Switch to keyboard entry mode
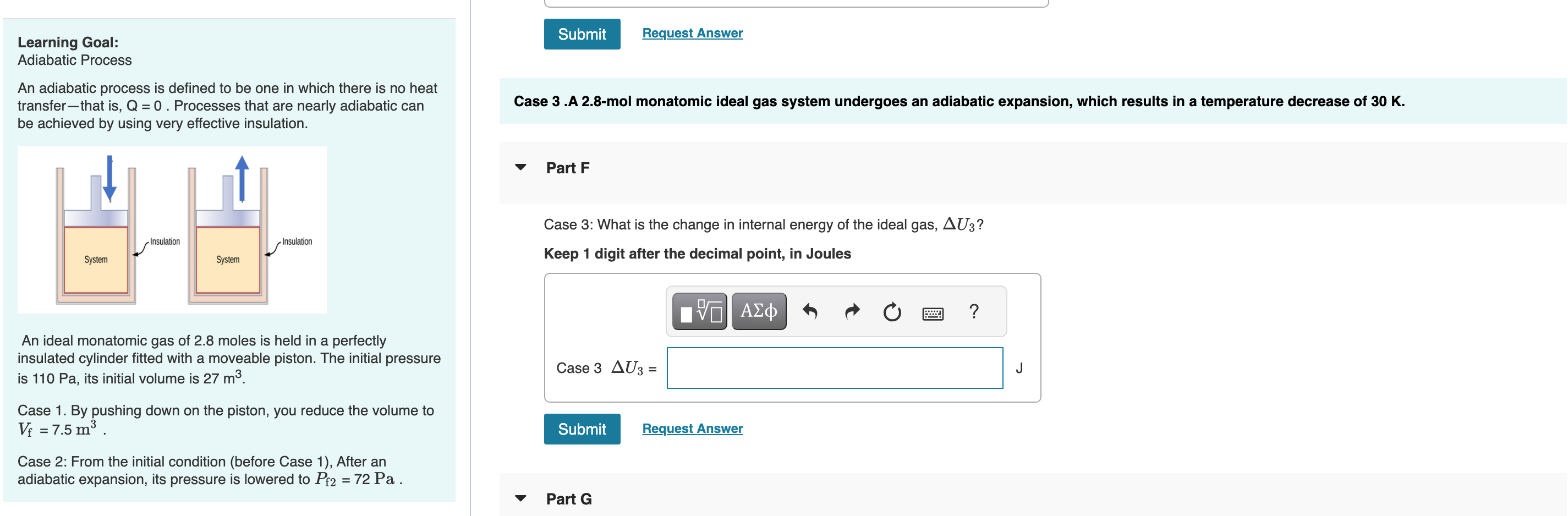Viewport: 1568px width, 516px height. pos(933,313)
